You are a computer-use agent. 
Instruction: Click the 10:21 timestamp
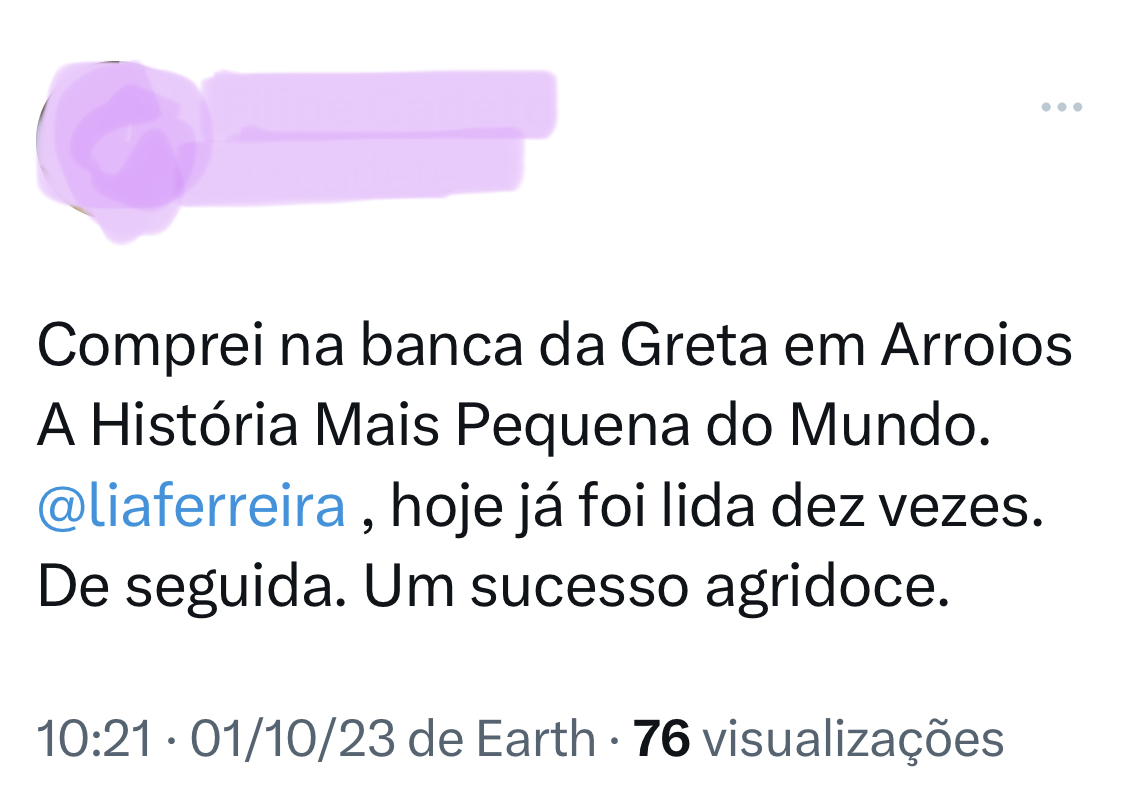[x=94, y=740]
